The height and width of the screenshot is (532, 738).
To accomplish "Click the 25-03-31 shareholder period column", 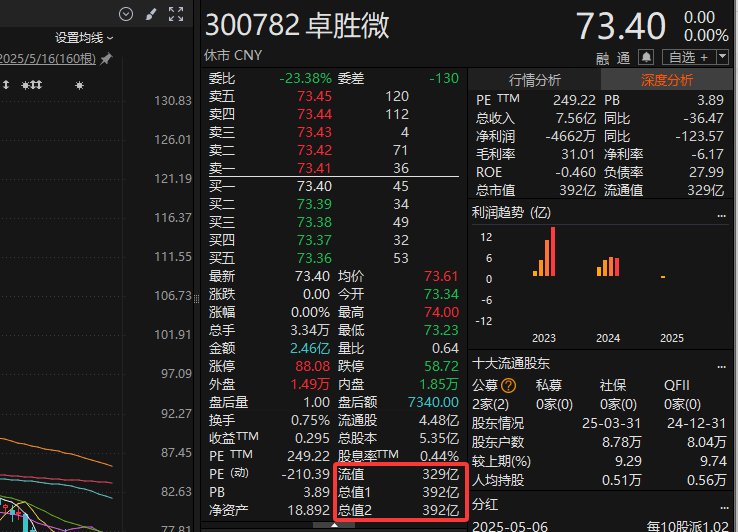I will click(x=611, y=424).
